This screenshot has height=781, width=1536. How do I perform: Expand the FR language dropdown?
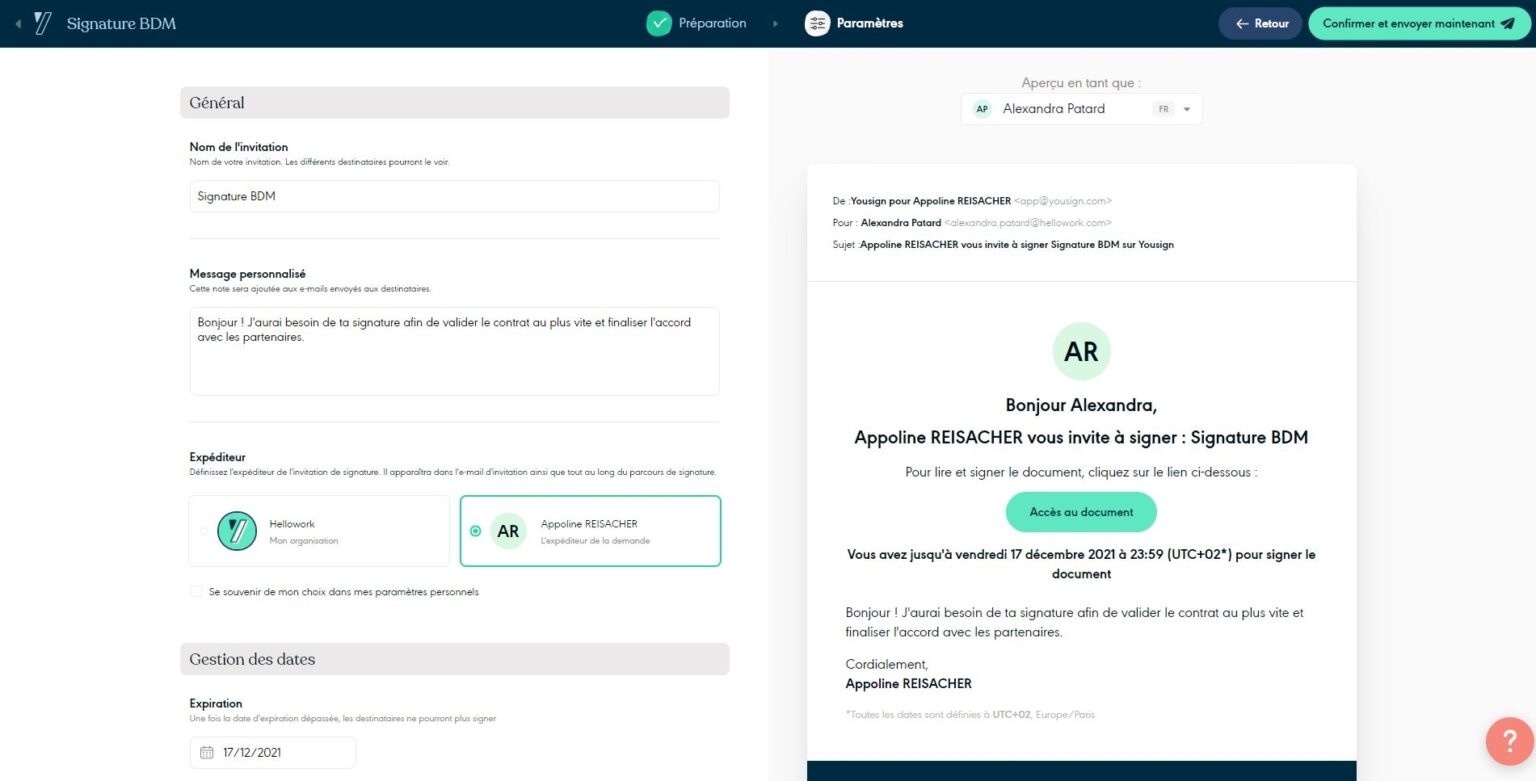tap(1186, 109)
